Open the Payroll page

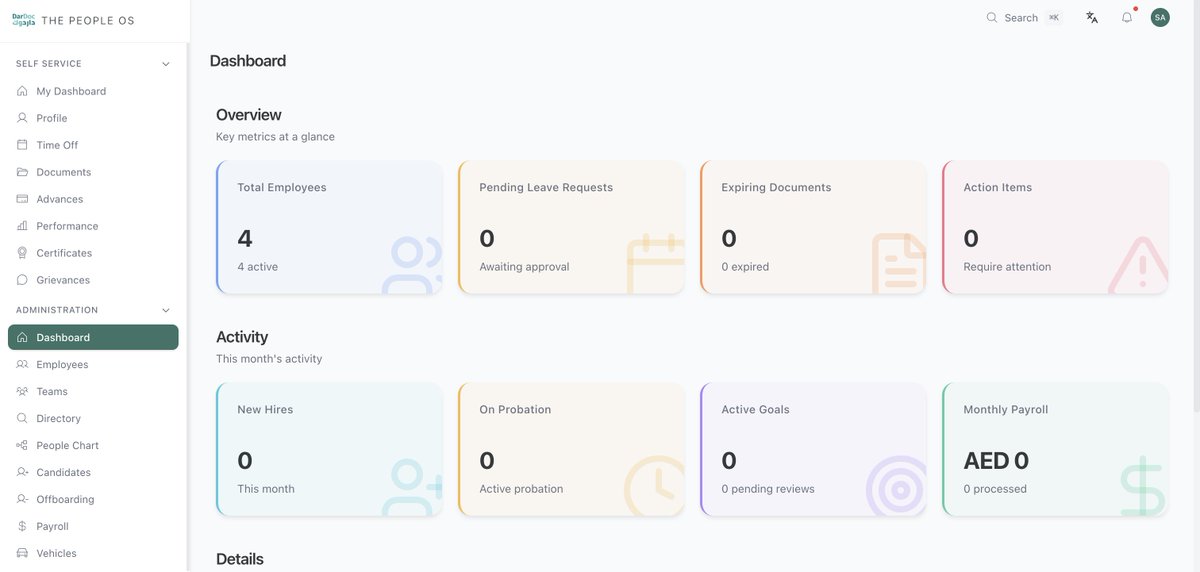click(x=93, y=527)
